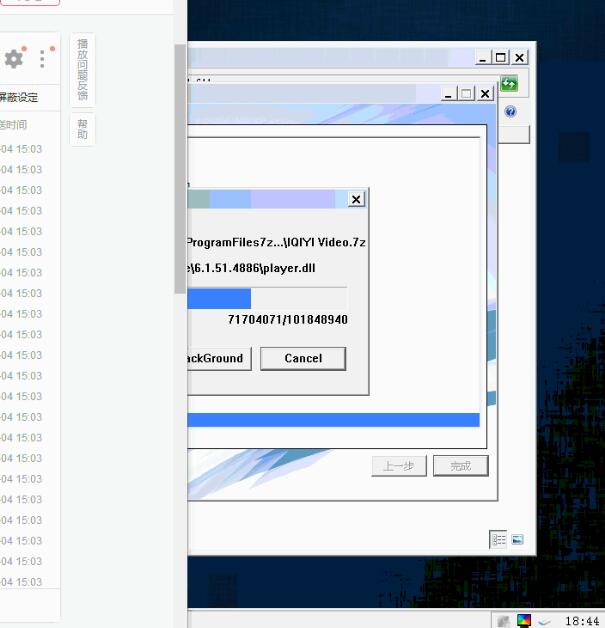Click the 18:44 taskbar clock

[582, 621]
